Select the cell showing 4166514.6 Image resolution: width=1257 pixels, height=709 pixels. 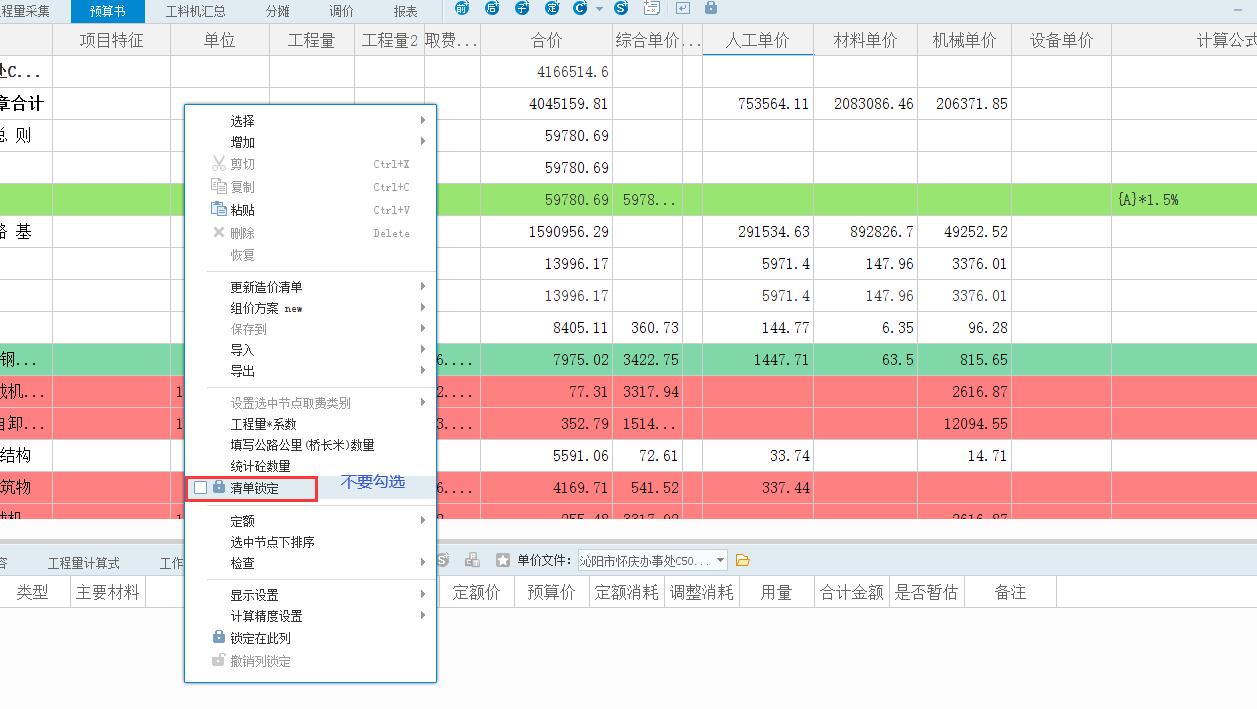[x=547, y=72]
